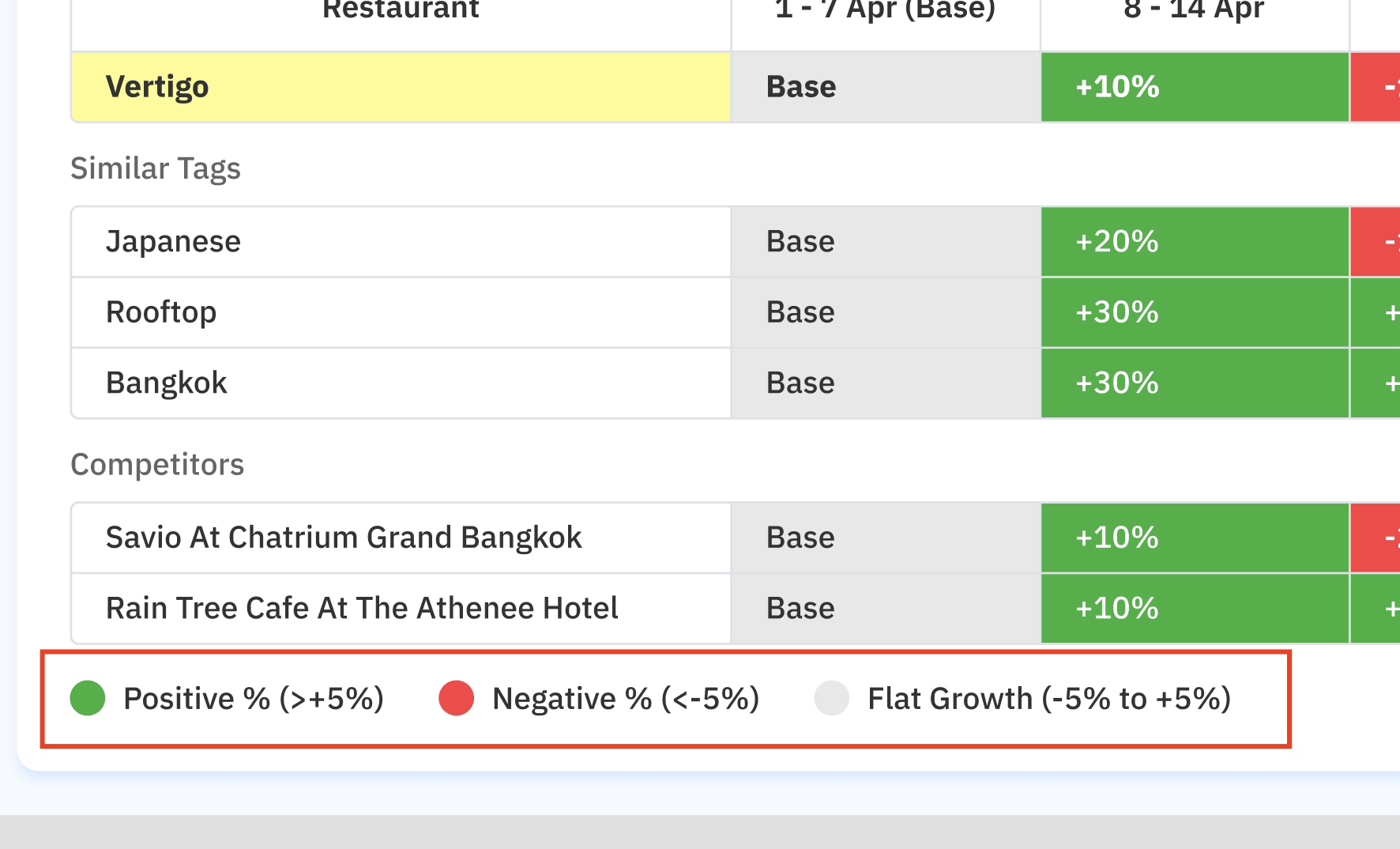Click the red Negative legend dot

pyautogui.click(x=456, y=698)
